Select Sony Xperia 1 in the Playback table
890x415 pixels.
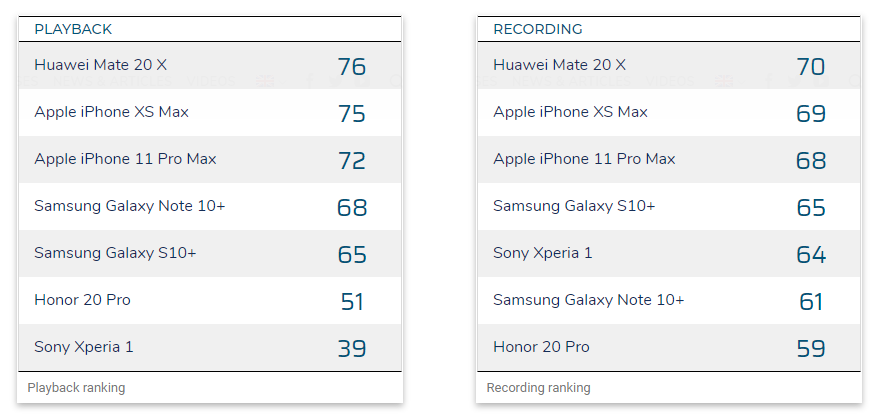83,347
